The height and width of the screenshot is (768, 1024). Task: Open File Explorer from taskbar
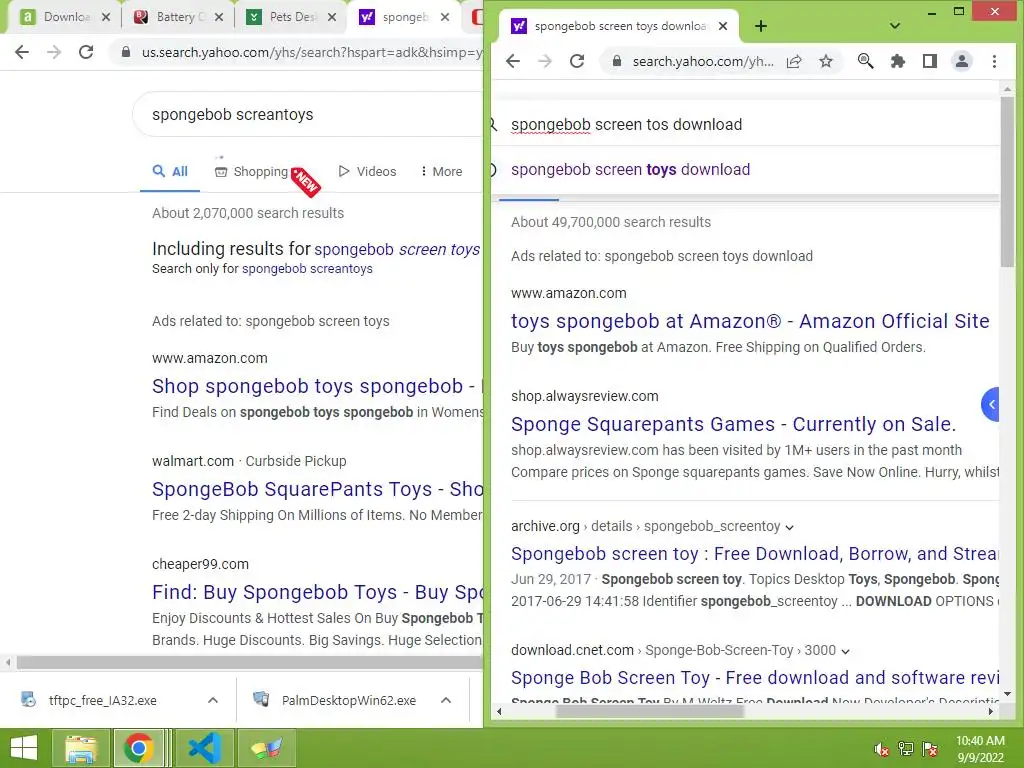pyautogui.click(x=81, y=748)
